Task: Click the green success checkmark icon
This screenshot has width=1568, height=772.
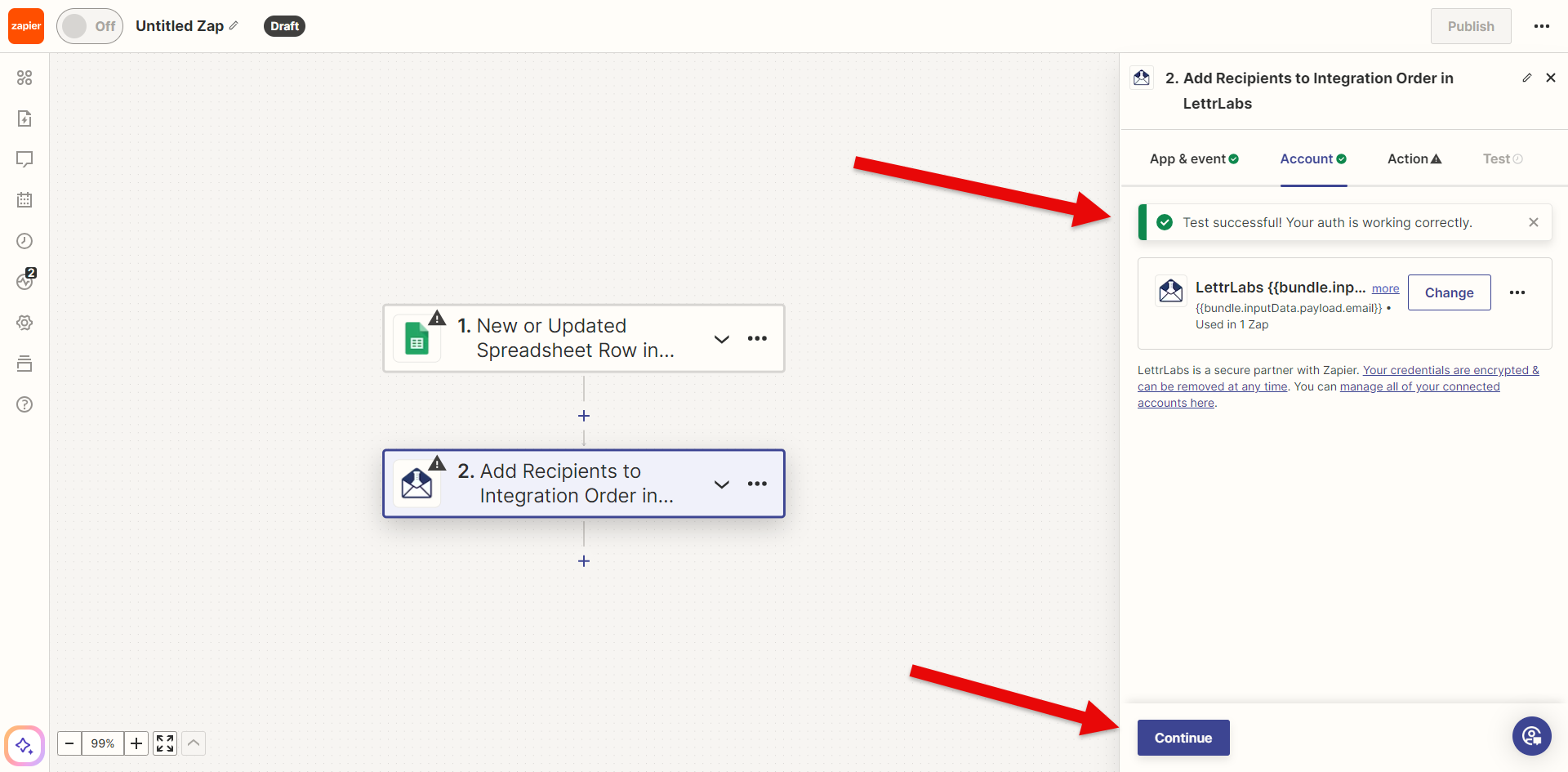Action: pyautogui.click(x=1165, y=222)
